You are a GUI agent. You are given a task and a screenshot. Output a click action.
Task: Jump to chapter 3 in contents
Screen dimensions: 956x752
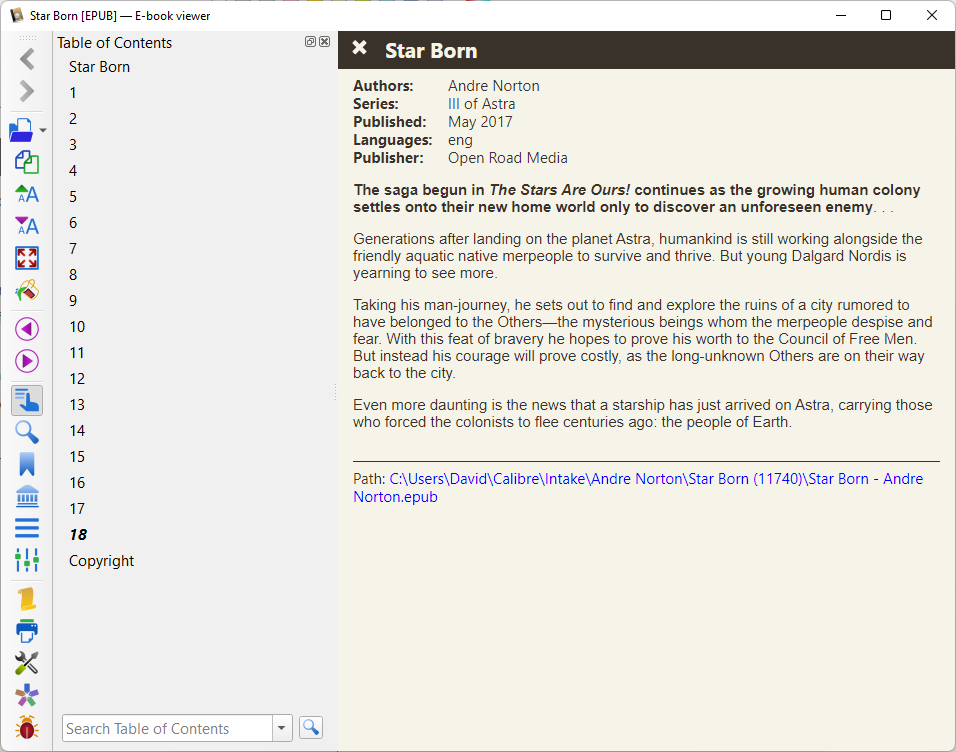pyautogui.click(x=73, y=145)
